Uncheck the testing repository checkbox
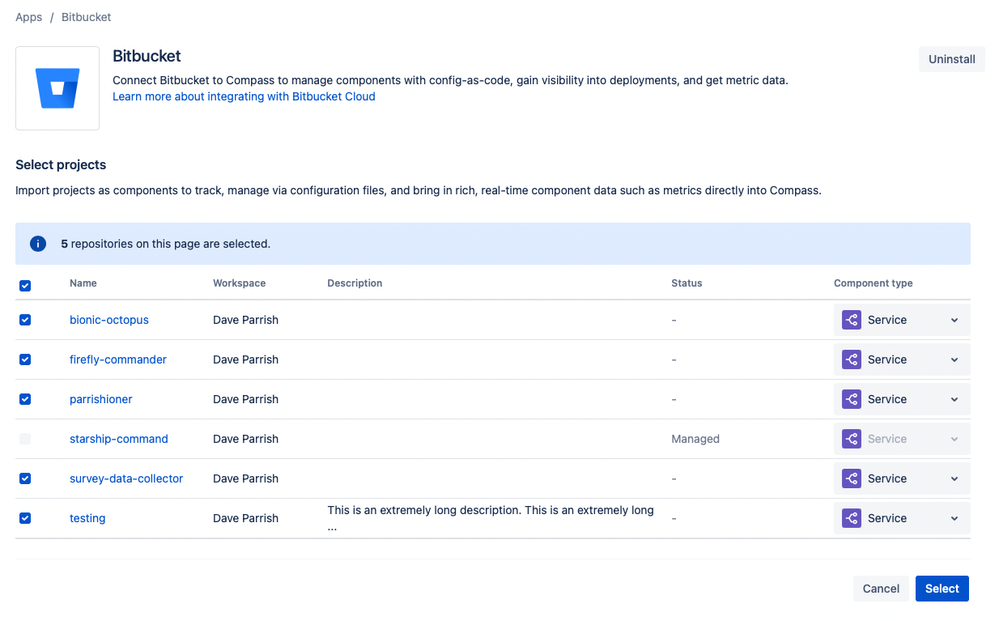The height and width of the screenshot is (621, 999). pos(25,518)
